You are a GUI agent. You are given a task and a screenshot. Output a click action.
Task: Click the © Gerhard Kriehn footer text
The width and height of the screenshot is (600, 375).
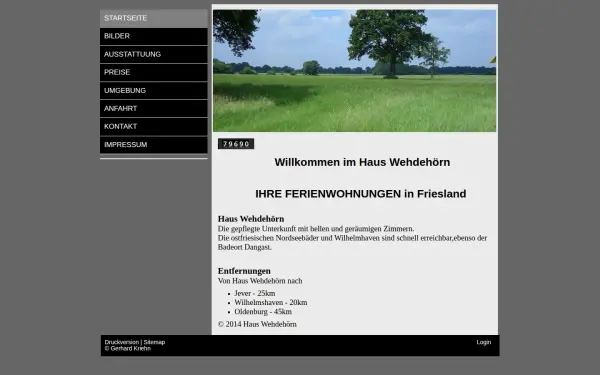pos(128,349)
